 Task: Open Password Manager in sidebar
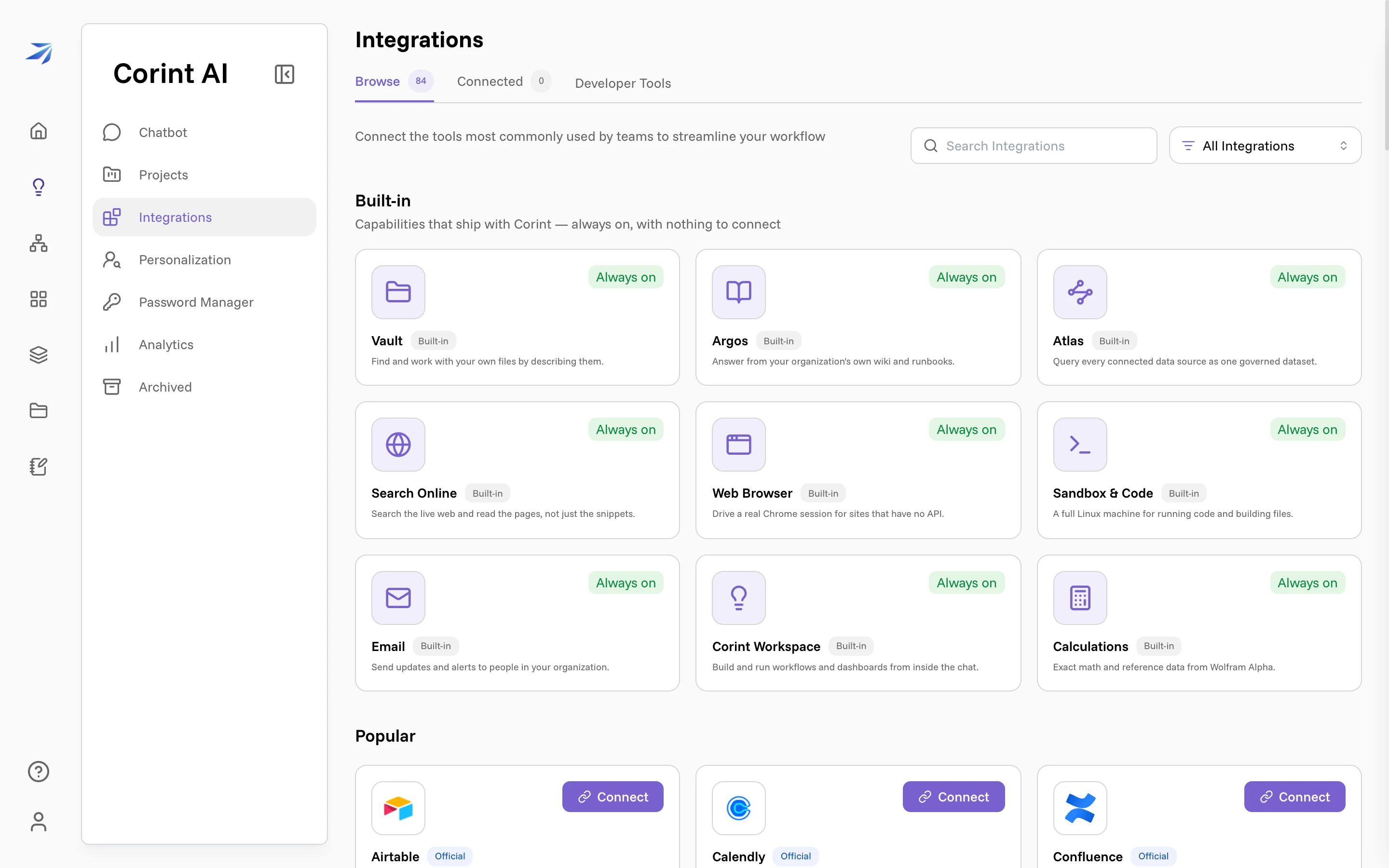(x=204, y=302)
